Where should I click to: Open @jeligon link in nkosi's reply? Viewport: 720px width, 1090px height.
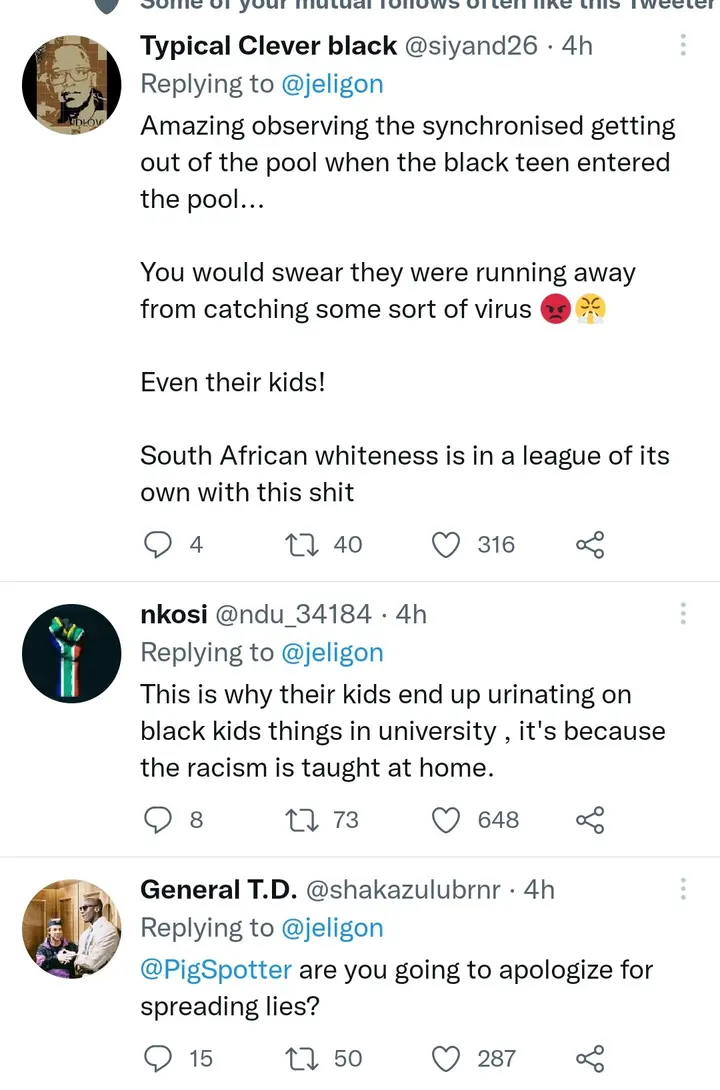(331, 653)
